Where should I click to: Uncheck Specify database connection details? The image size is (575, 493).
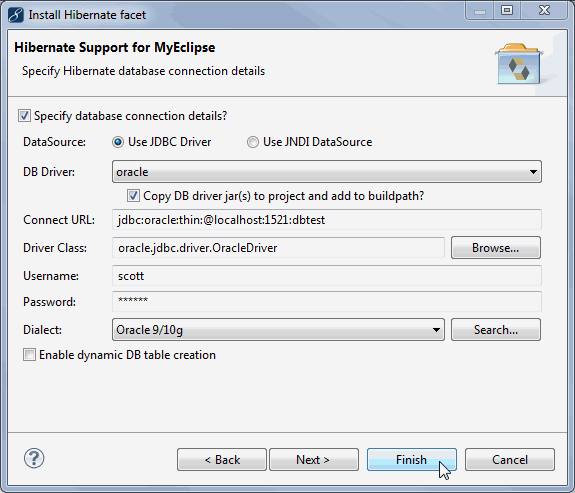coord(24,116)
